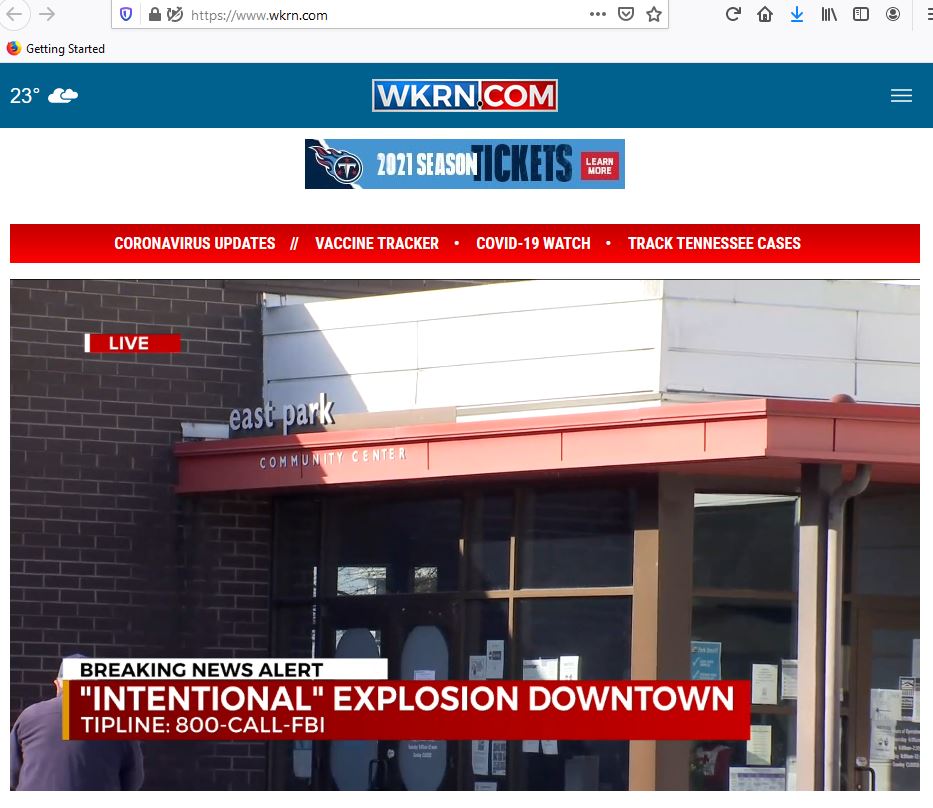Save page to Pocket icon
This screenshot has height=808, width=933.
coord(626,15)
